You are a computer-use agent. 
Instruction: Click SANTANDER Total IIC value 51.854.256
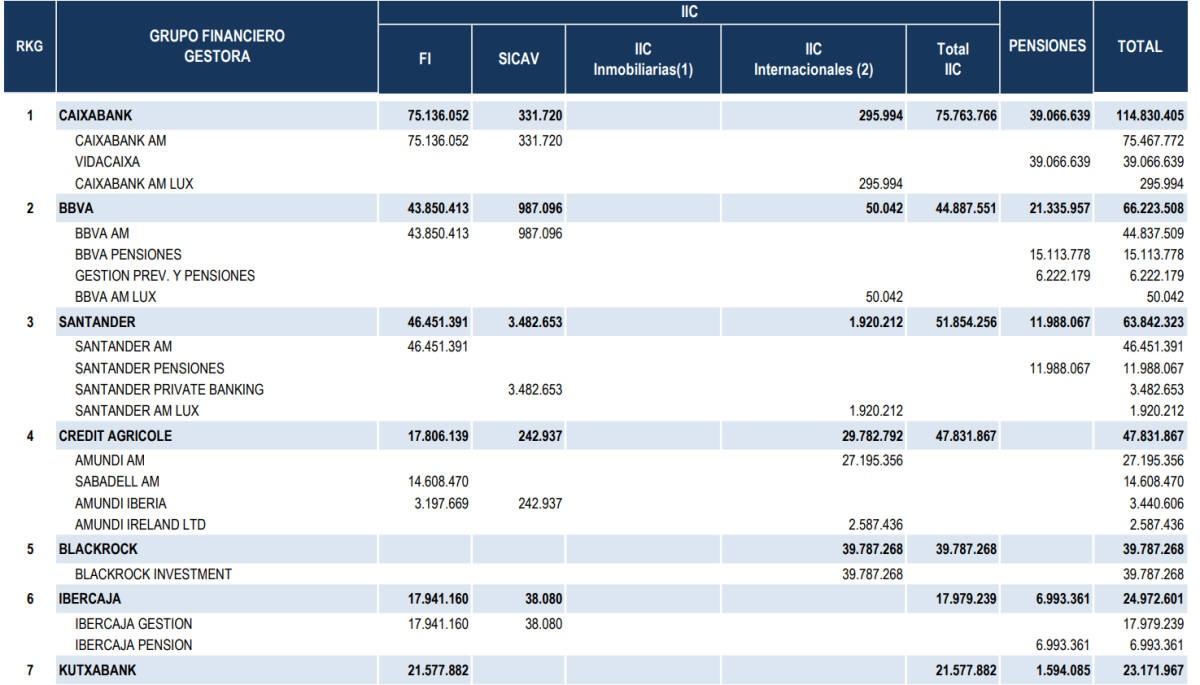click(x=966, y=322)
